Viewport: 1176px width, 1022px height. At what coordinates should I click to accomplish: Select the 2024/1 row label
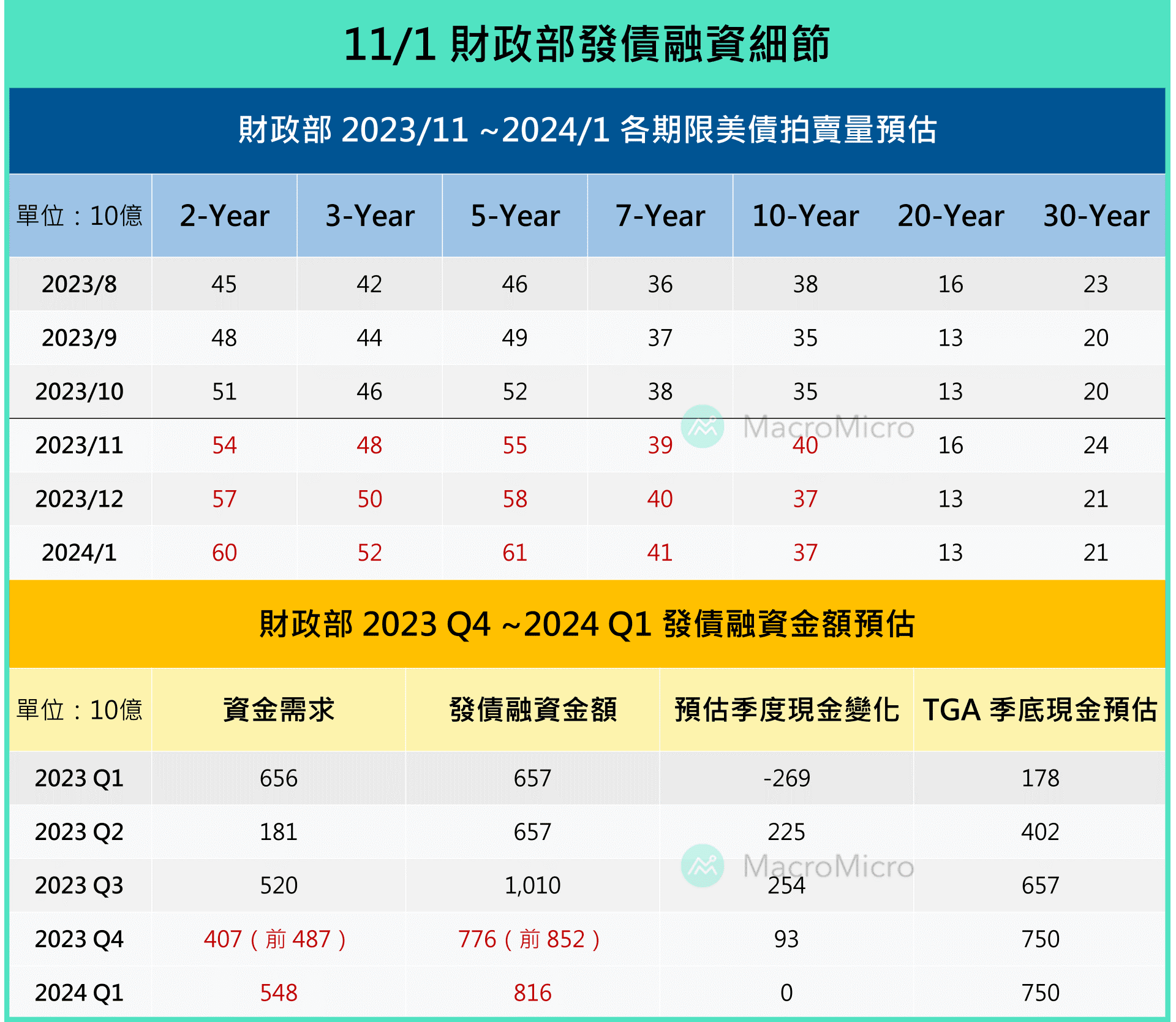click(81, 552)
